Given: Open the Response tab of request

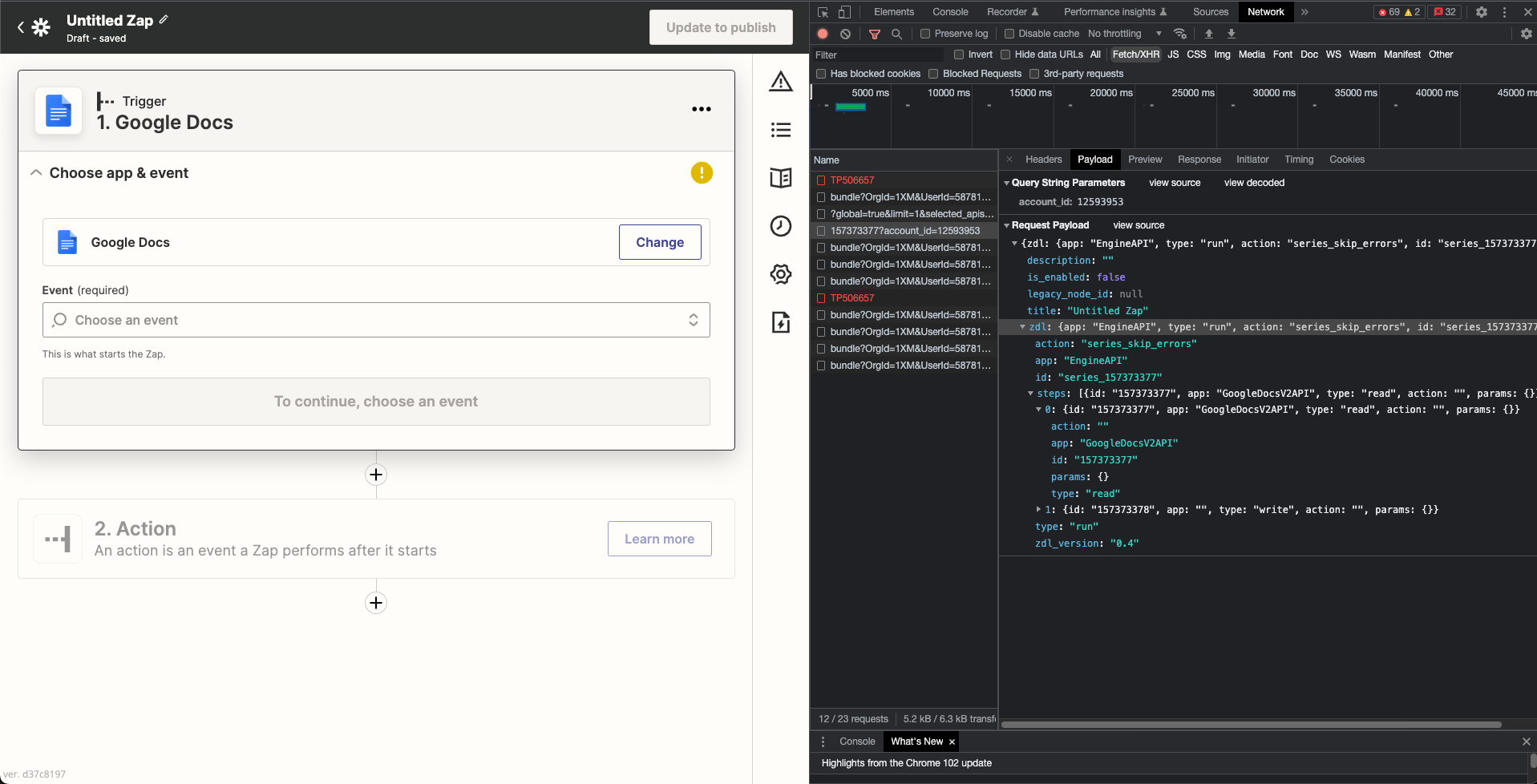Looking at the screenshot, I should click(x=1199, y=160).
